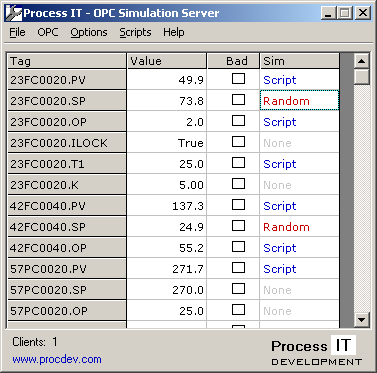
Task: Select the Script sim cell for 42FC0040.PV
Action: tap(299, 205)
